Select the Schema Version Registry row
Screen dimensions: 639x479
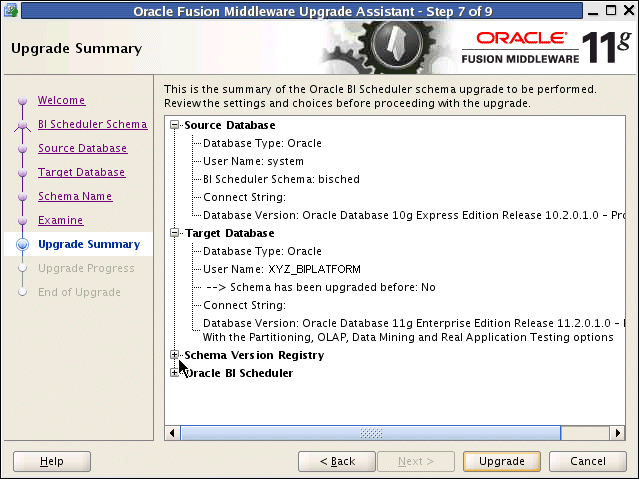(254, 355)
